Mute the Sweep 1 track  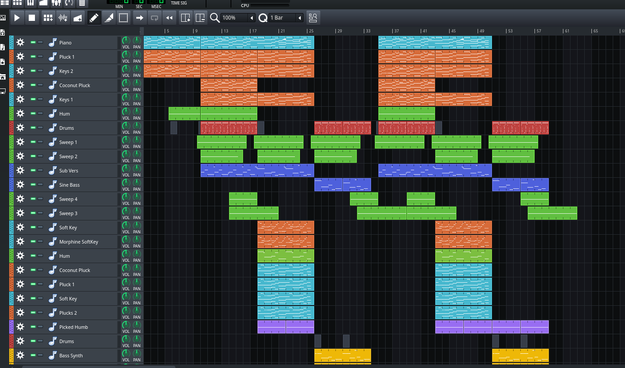(33, 142)
